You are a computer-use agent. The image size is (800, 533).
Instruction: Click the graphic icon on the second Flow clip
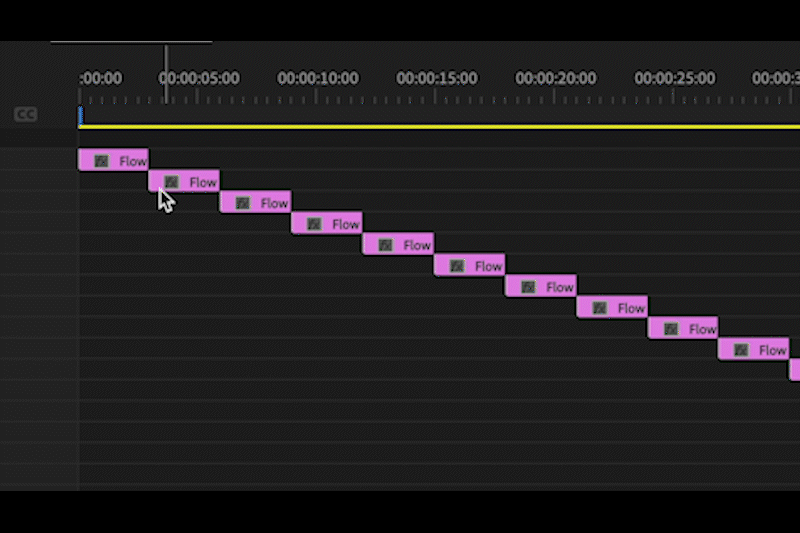tap(172, 182)
